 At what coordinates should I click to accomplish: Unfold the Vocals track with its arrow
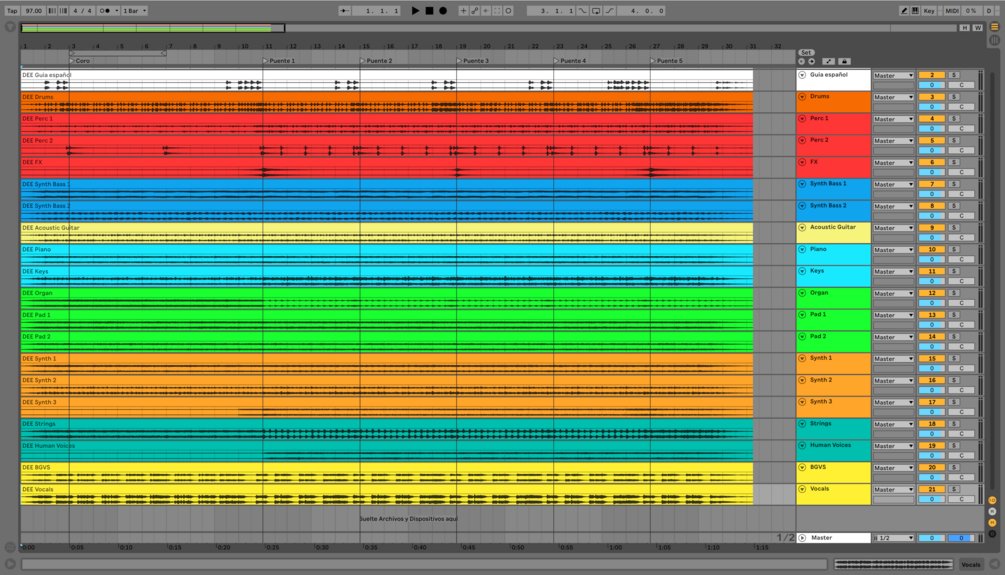(802, 489)
